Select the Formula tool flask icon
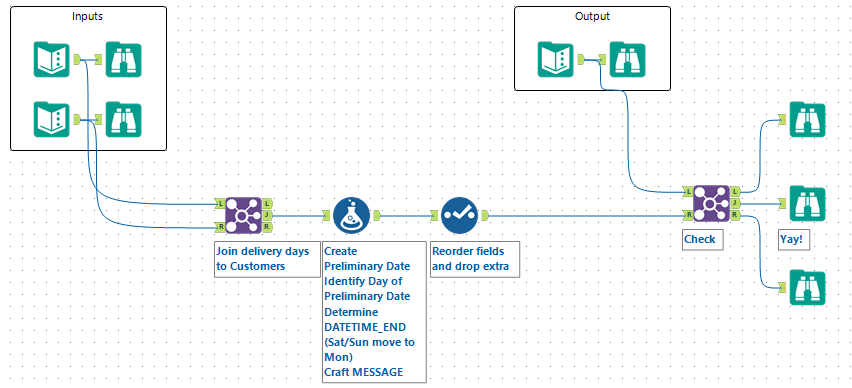 click(x=352, y=216)
